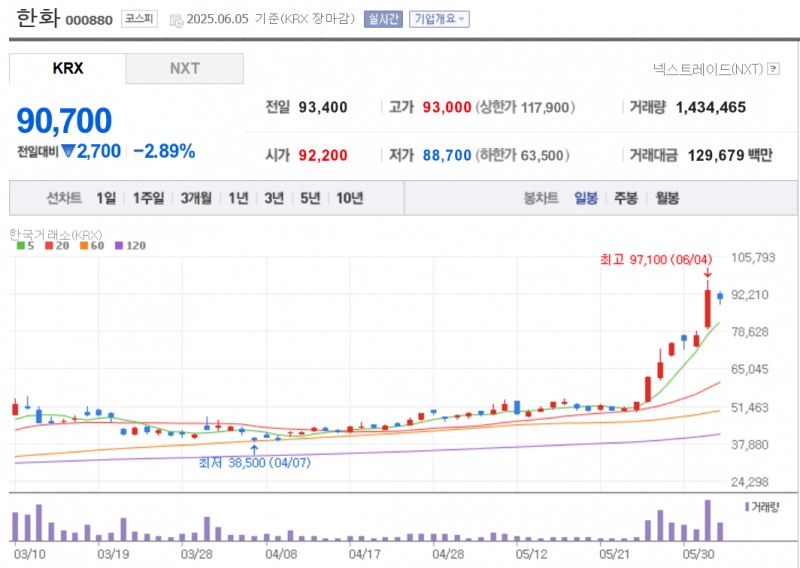Click the -2.89% change rate
The image size is (800, 568).
(x=164, y=151)
